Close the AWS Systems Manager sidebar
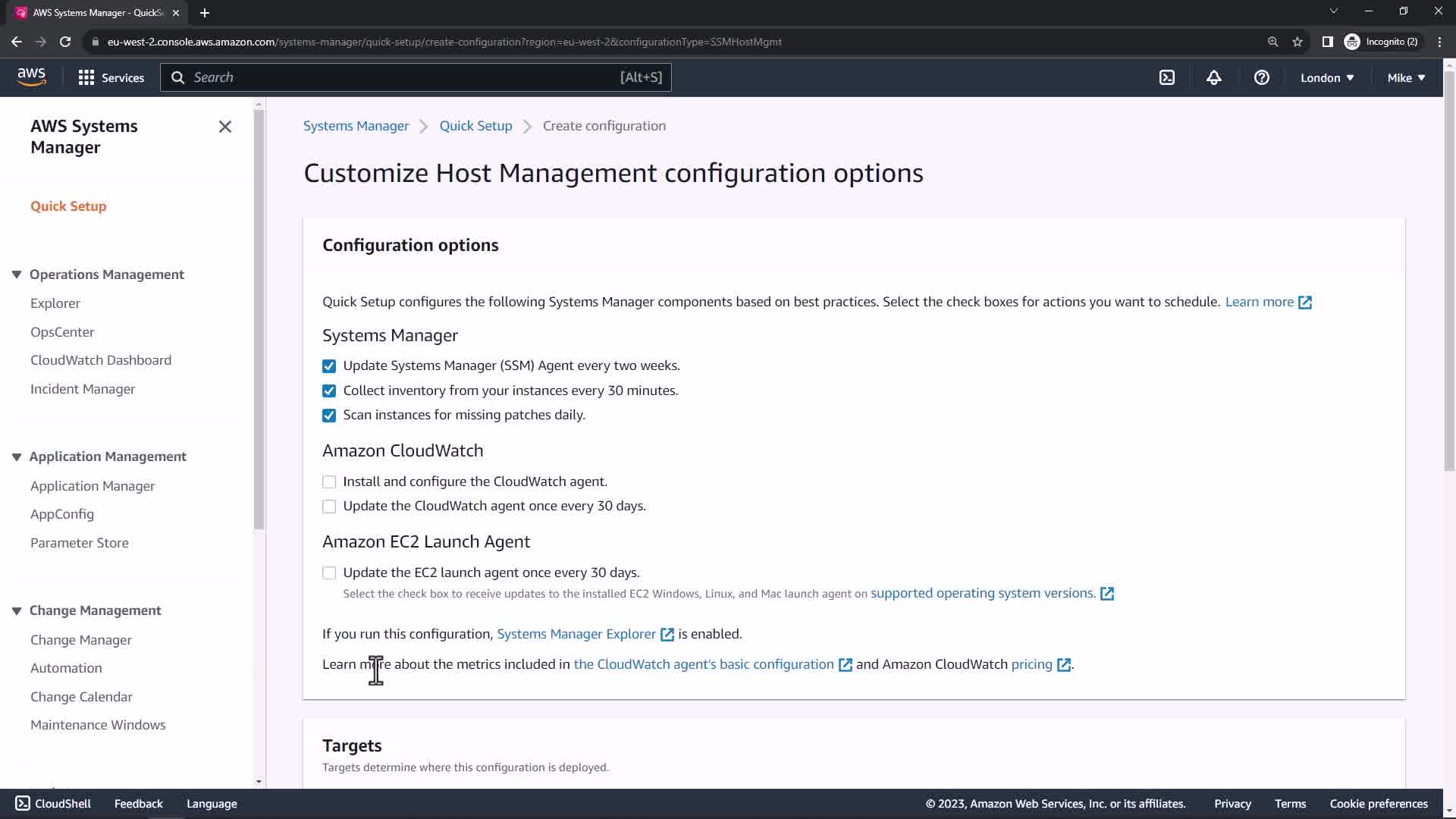Image resolution: width=1456 pixels, height=819 pixels. pyautogui.click(x=225, y=127)
